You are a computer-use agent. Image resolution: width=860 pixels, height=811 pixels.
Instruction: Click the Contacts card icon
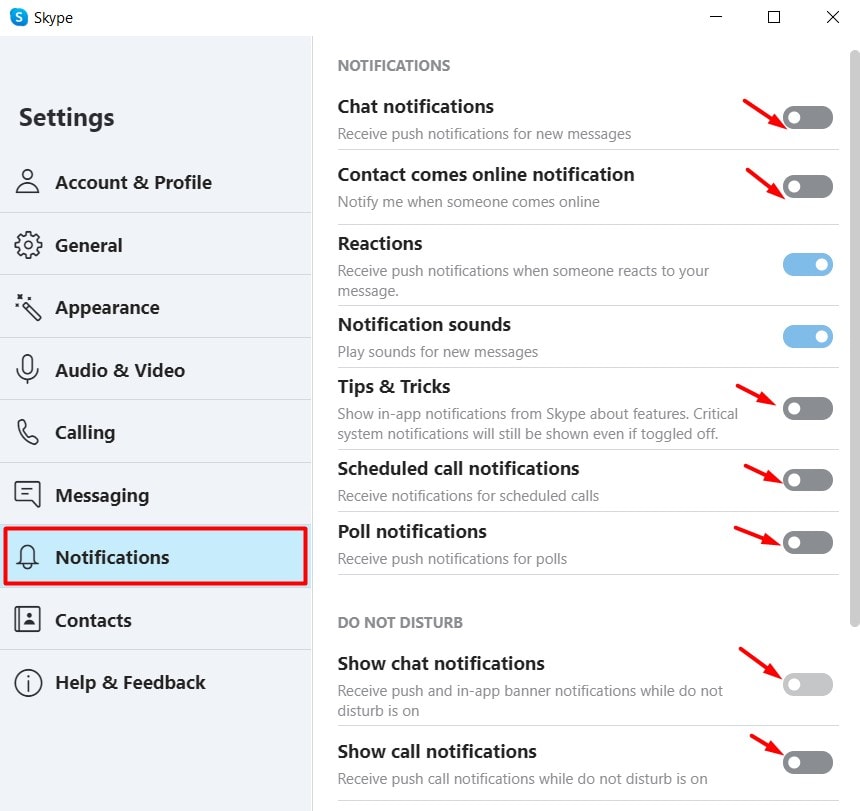(27, 620)
